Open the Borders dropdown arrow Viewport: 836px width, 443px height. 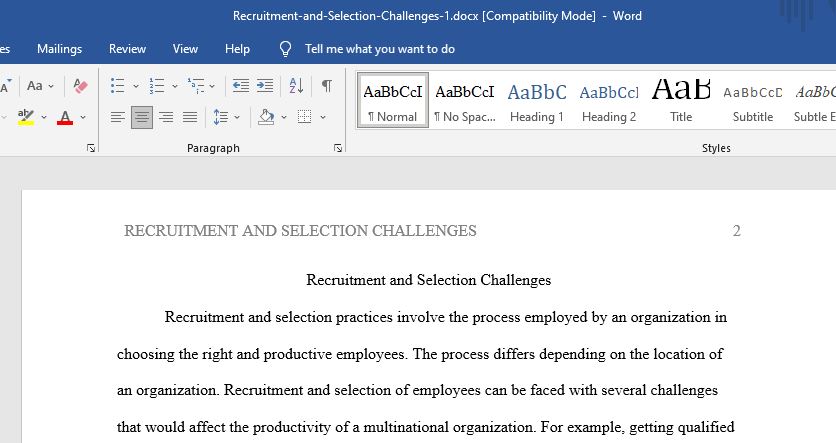[323, 117]
